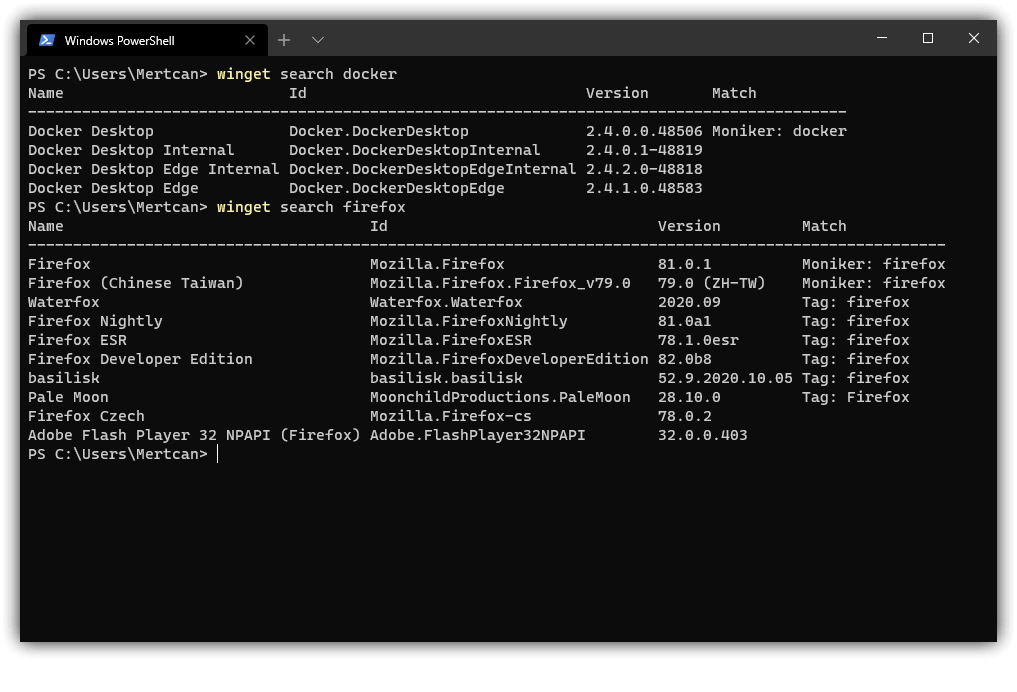1017x692 pixels.
Task: Open a new tab with the plus button
Action: point(284,40)
